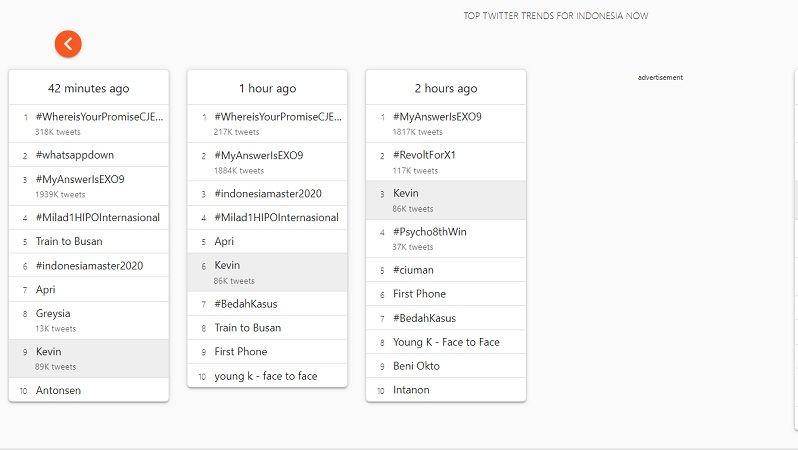The width and height of the screenshot is (798, 450).
Task: Select Train to Busan in 42 minutes list
Action: point(89,241)
